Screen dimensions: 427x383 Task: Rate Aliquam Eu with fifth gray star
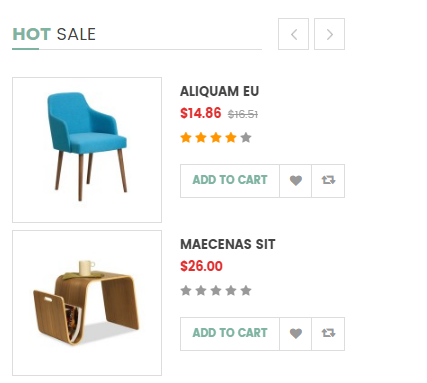tap(246, 137)
